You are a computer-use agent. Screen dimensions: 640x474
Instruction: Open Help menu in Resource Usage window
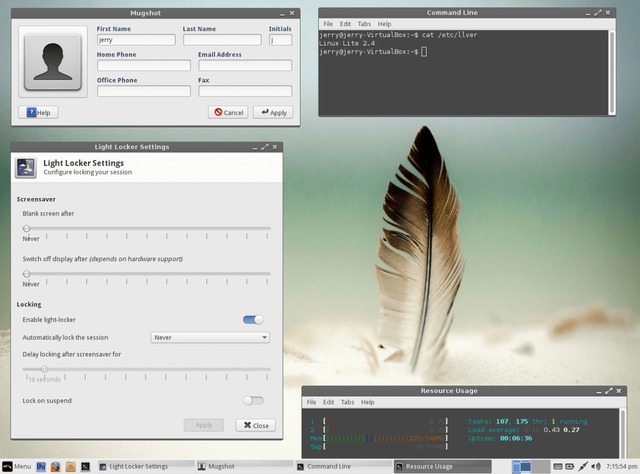[367, 402]
